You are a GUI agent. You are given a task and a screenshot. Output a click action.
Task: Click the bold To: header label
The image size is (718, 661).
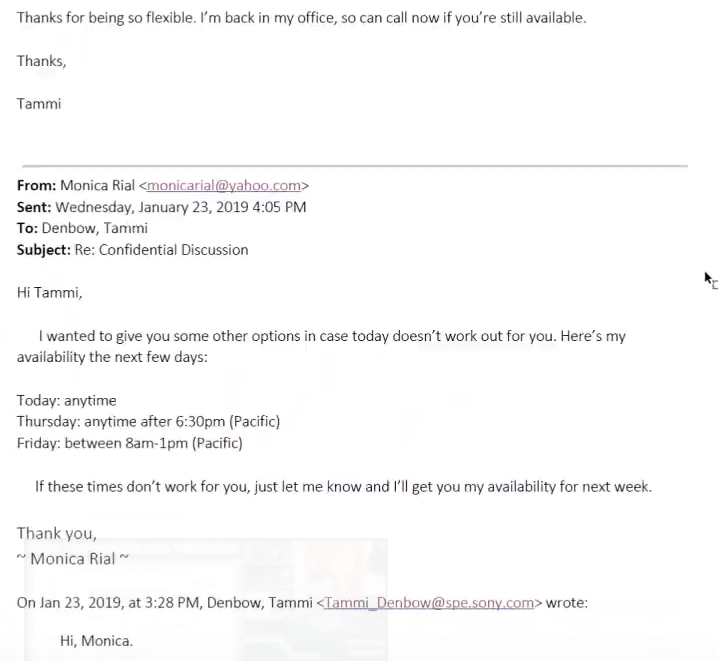pyautogui.click(x=27, y=228)
